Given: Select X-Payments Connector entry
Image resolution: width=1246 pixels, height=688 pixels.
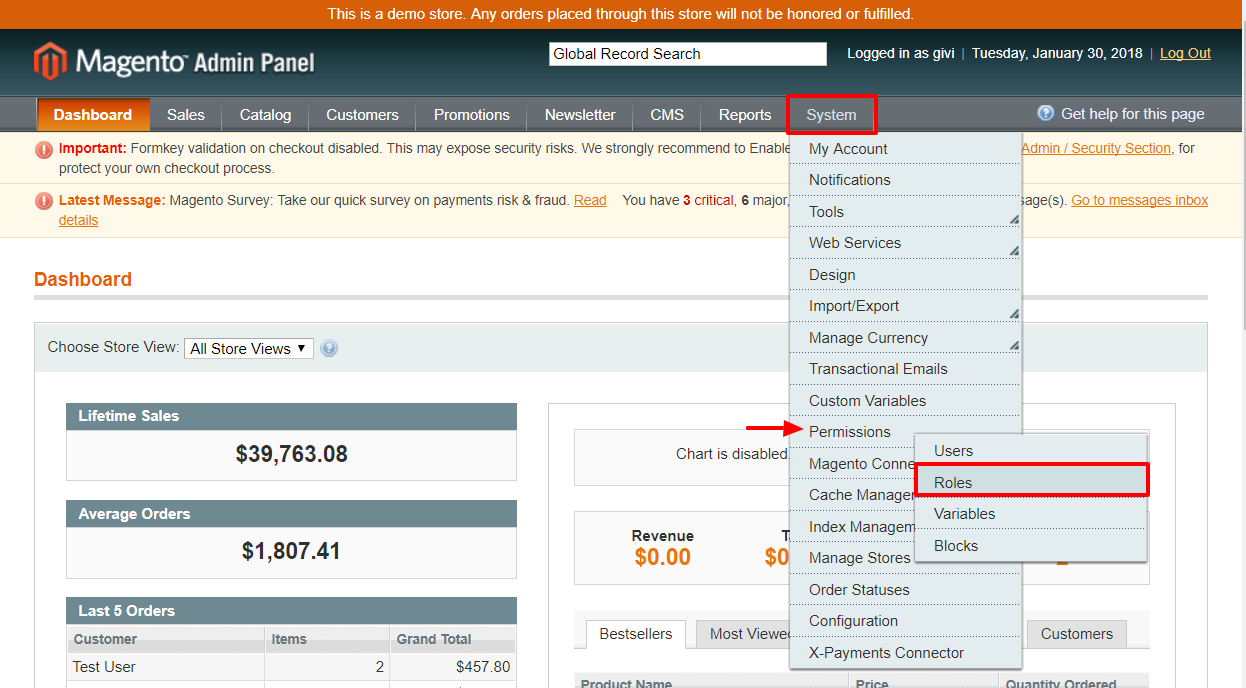Looking at the screenshot, I should pos(905,653).
